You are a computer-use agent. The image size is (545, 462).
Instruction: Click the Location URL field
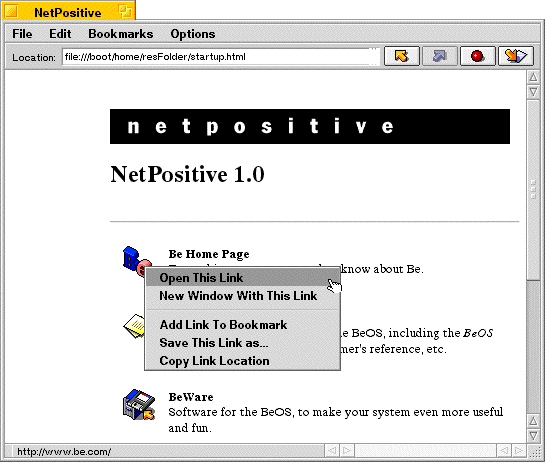point(220,56)
